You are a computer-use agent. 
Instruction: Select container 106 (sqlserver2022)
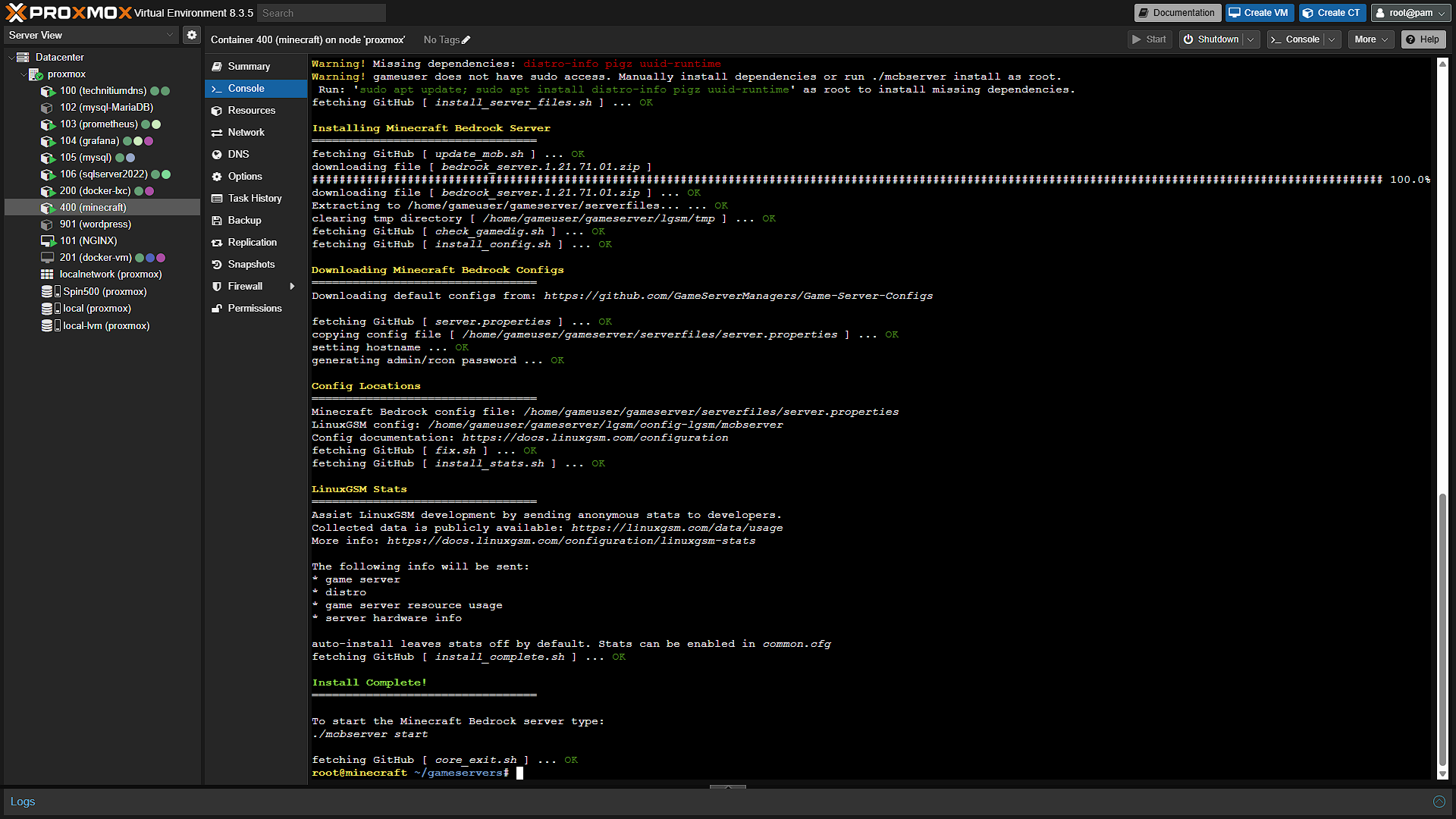(x=103, y=174)
